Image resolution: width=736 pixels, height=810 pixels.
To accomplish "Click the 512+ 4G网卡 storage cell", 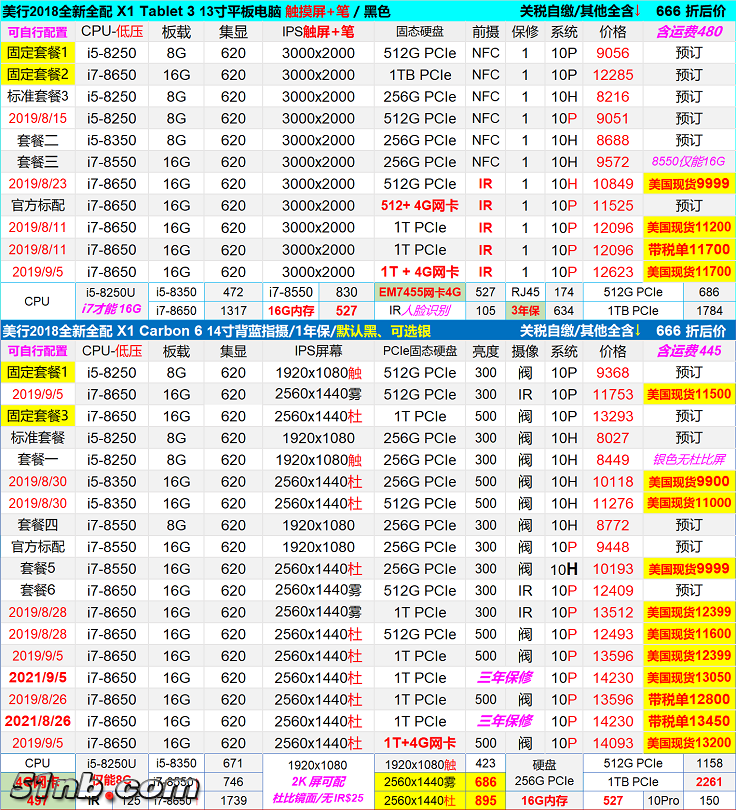I will click(420, 206).
